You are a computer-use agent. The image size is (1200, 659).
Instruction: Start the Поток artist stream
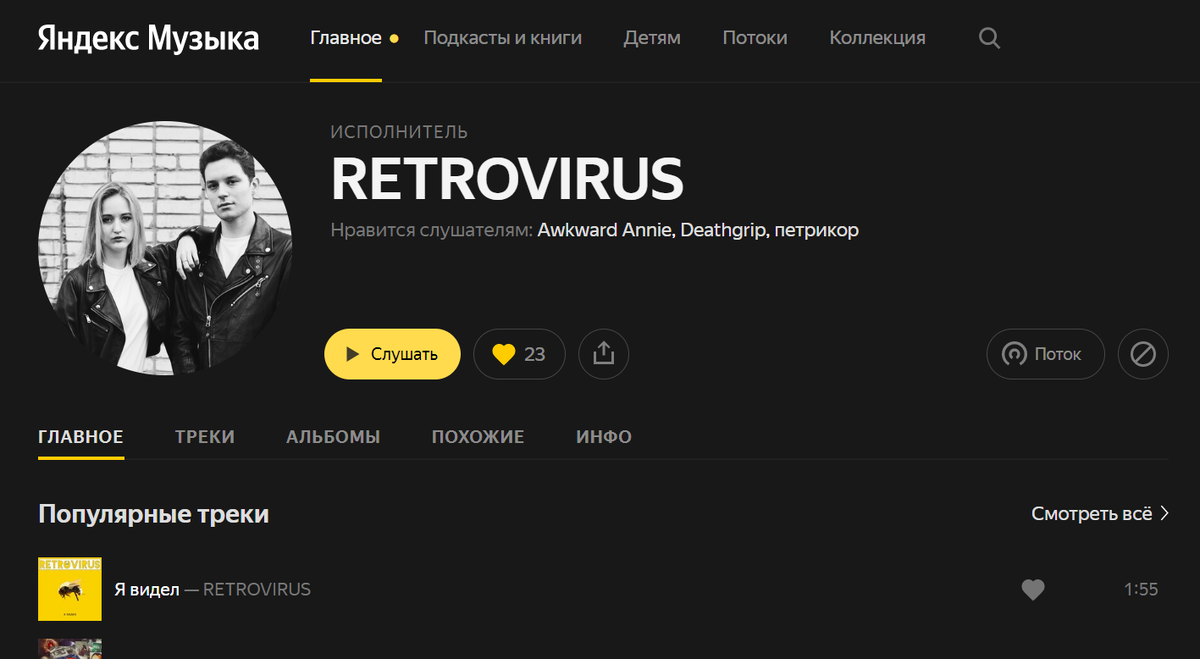coord(1045,354)
